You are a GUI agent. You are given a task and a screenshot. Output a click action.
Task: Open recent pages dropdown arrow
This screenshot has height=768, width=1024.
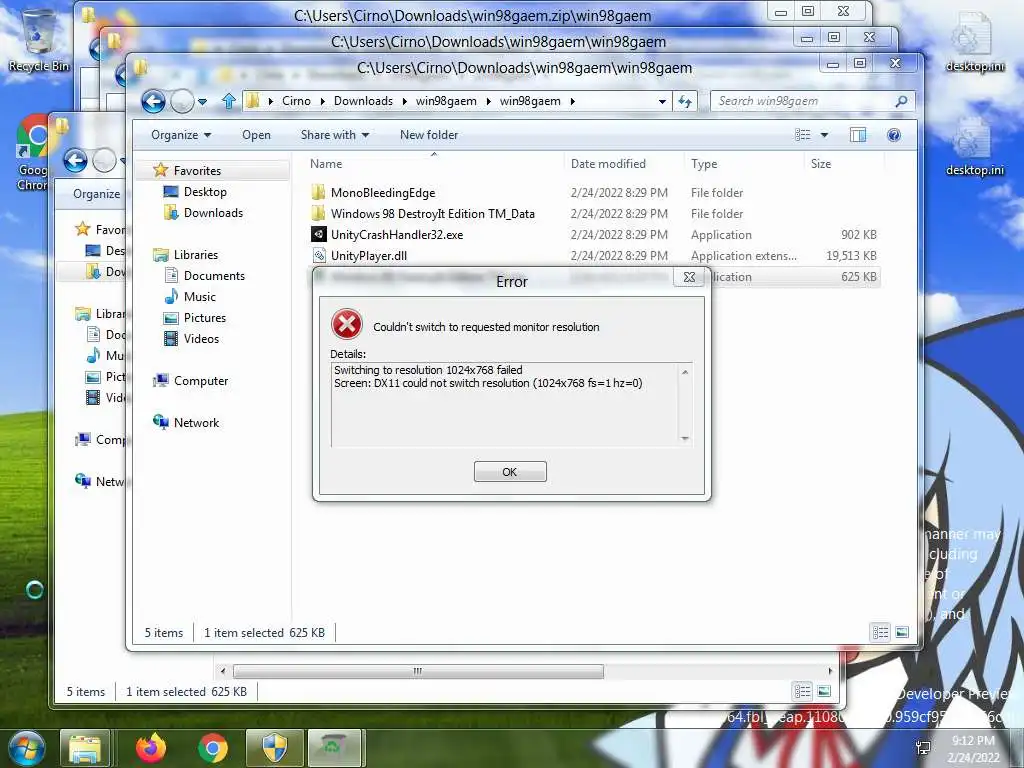[202, 101]
